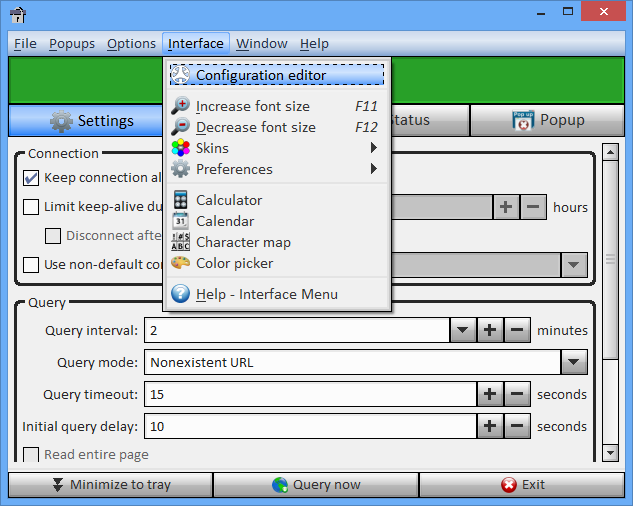Open the Help menu in menu bar
Screen dimensions: 633x506
click(x=314, y=43)
